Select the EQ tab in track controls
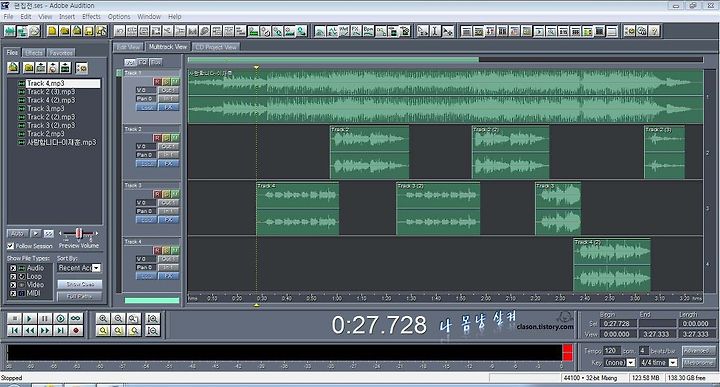Image resolution: width=720 pixels, height=387 pixels. [x=143, y=62]
